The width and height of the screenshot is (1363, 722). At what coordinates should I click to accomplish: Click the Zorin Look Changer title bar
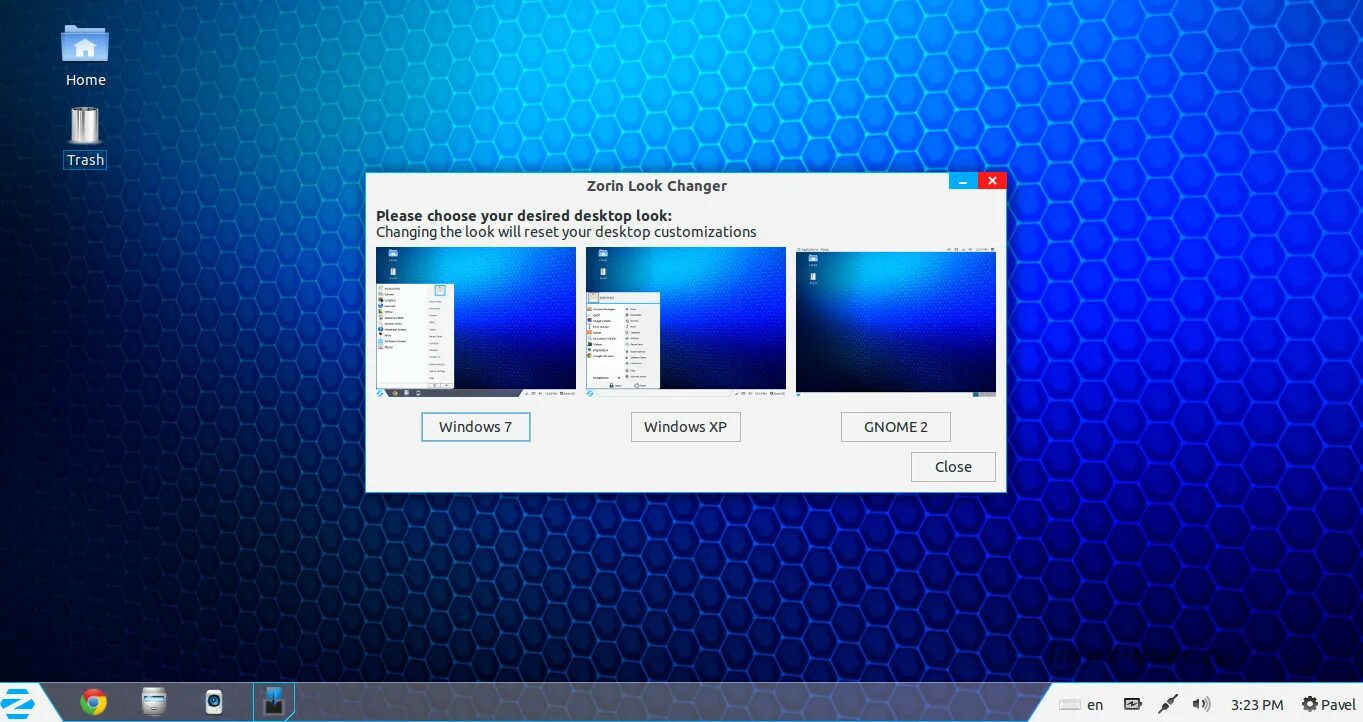pos(657,186)
